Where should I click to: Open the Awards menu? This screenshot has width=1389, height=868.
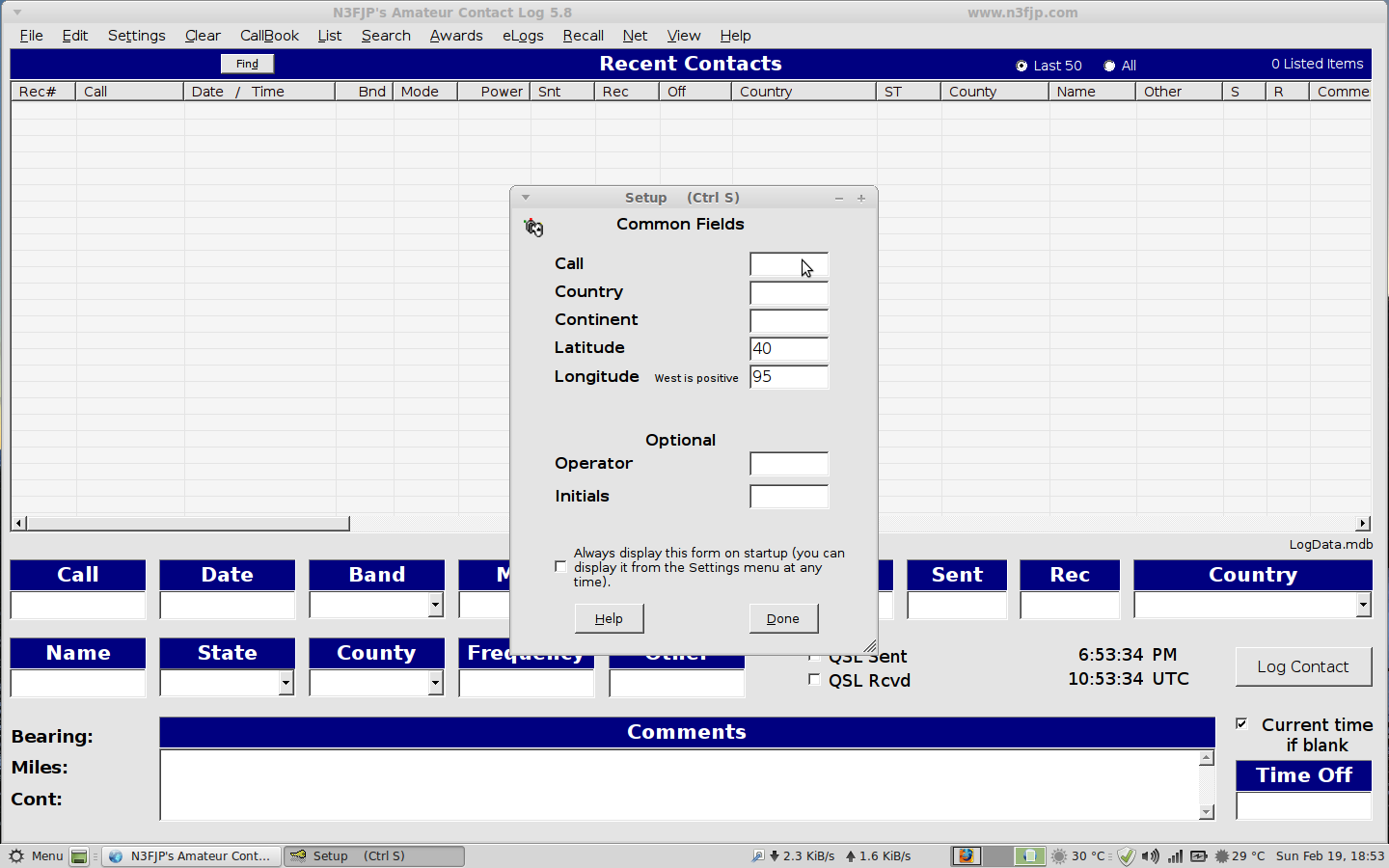456,36
